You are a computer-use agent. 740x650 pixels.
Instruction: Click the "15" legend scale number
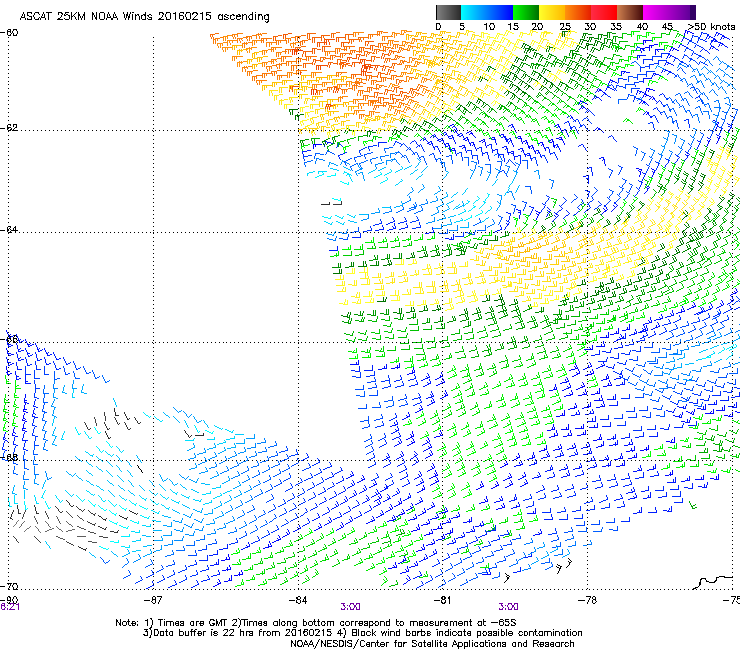click(x=513, y=26)
